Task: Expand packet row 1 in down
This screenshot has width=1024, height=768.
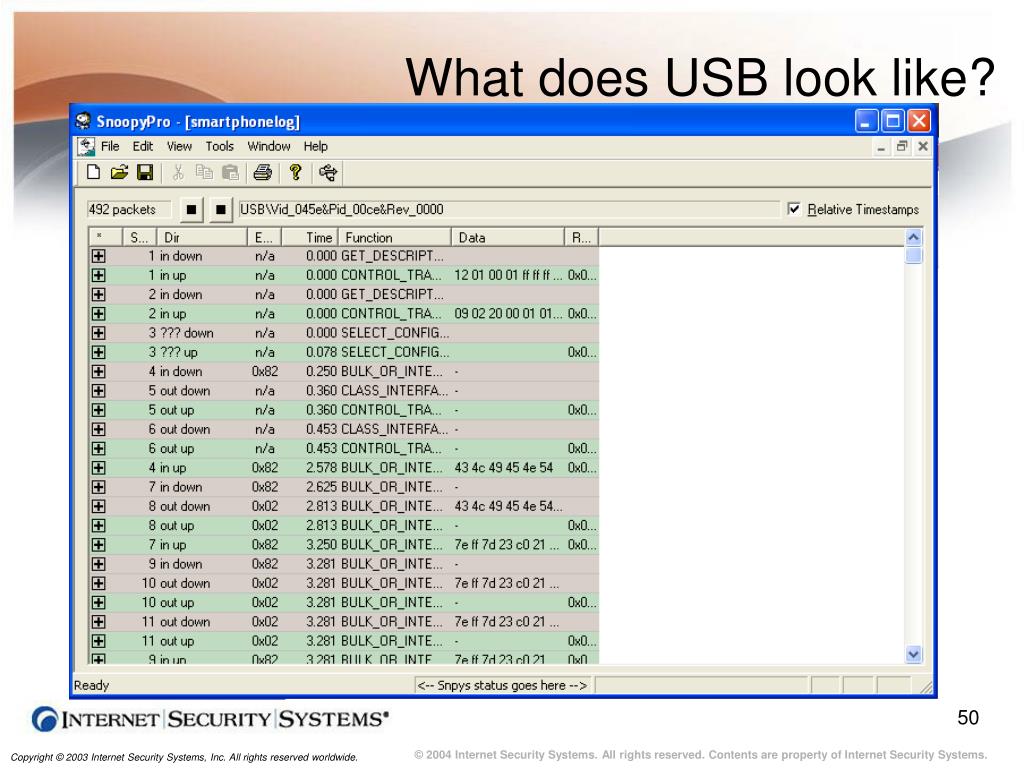Action: point(99,256)
